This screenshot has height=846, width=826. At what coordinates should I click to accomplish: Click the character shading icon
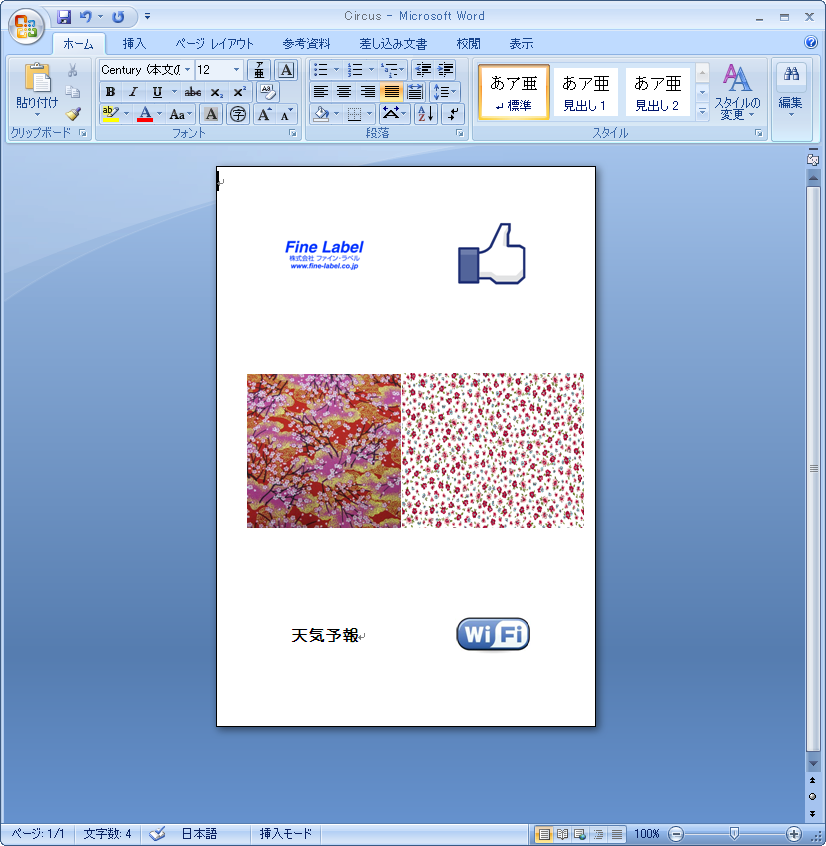[211, 114]
